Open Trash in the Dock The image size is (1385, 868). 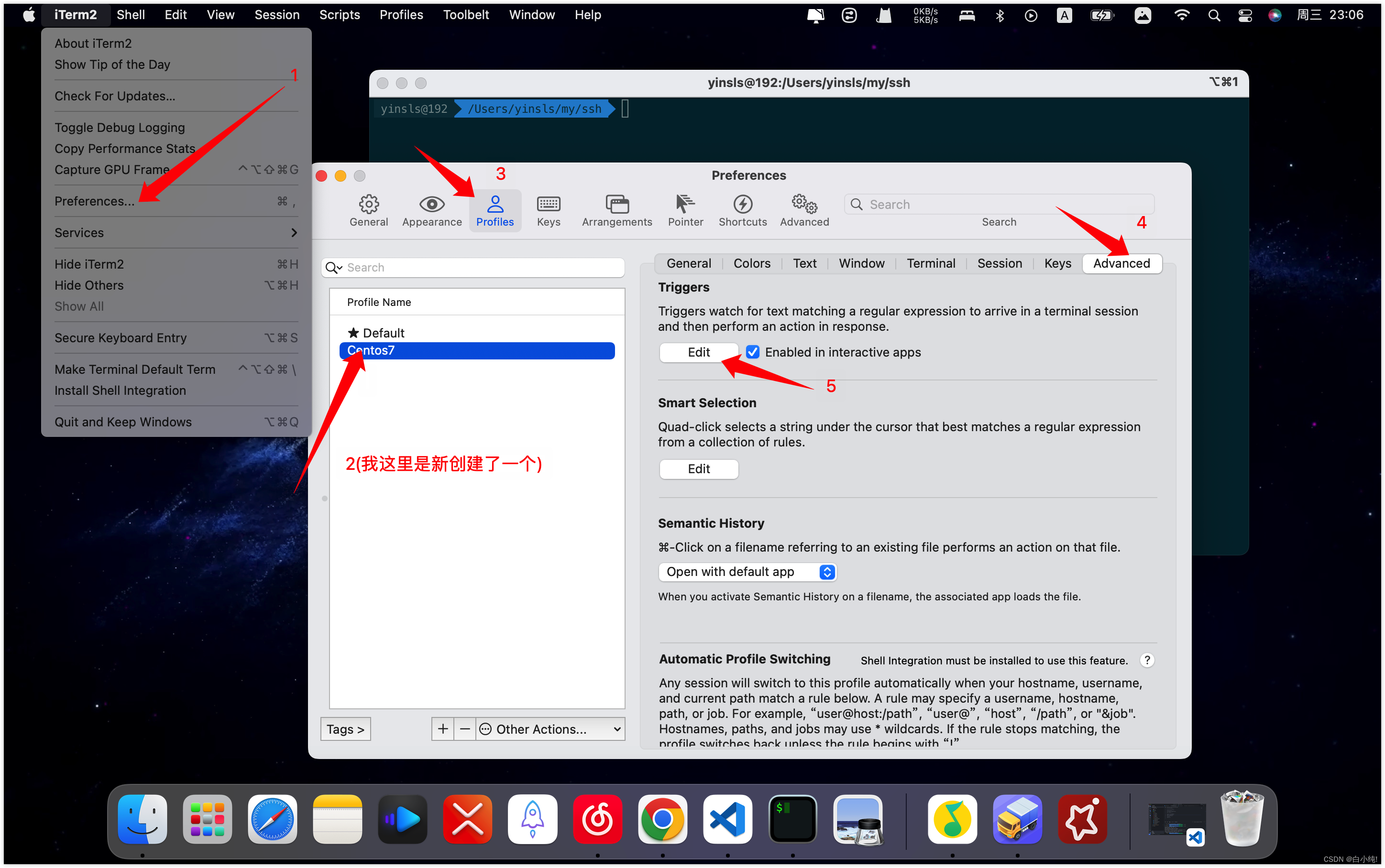point(1242,819)
